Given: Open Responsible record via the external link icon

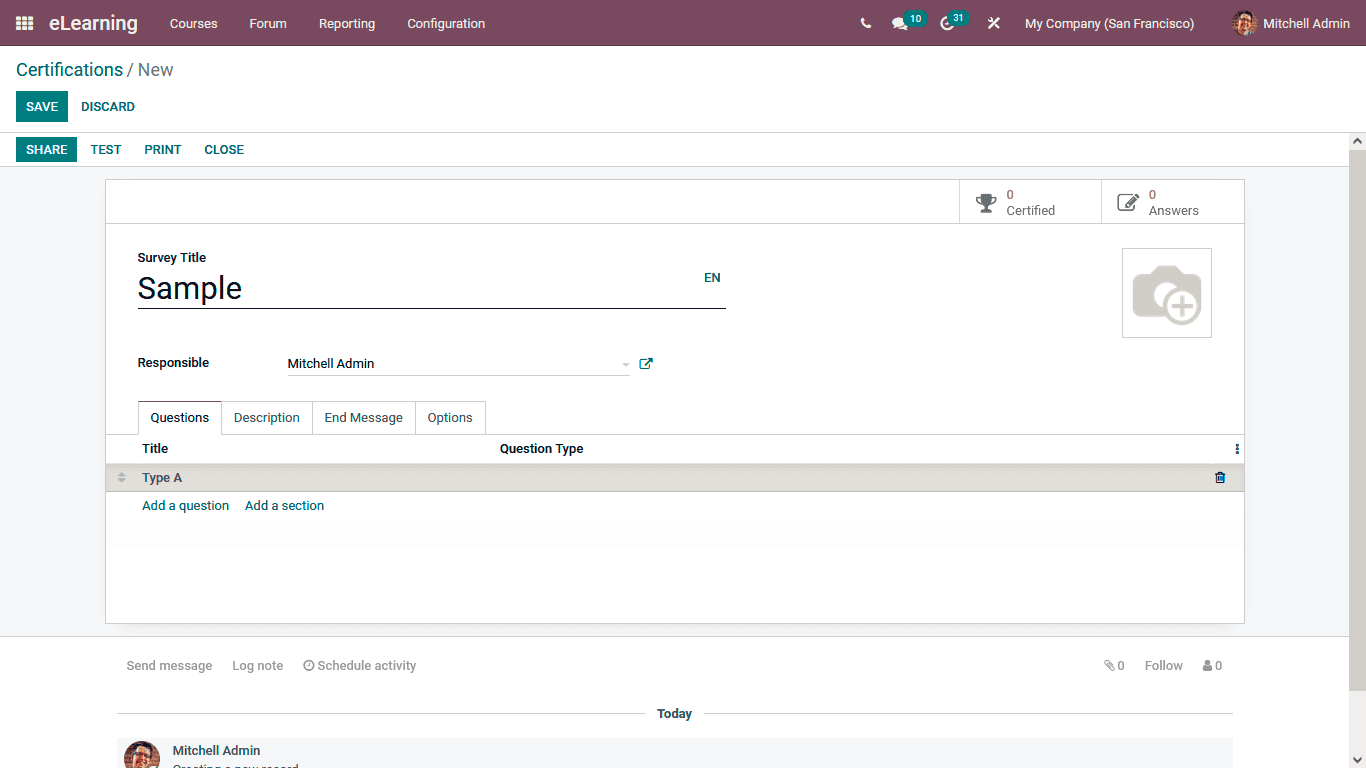Looking at the screenshot, I should [645, 363].
